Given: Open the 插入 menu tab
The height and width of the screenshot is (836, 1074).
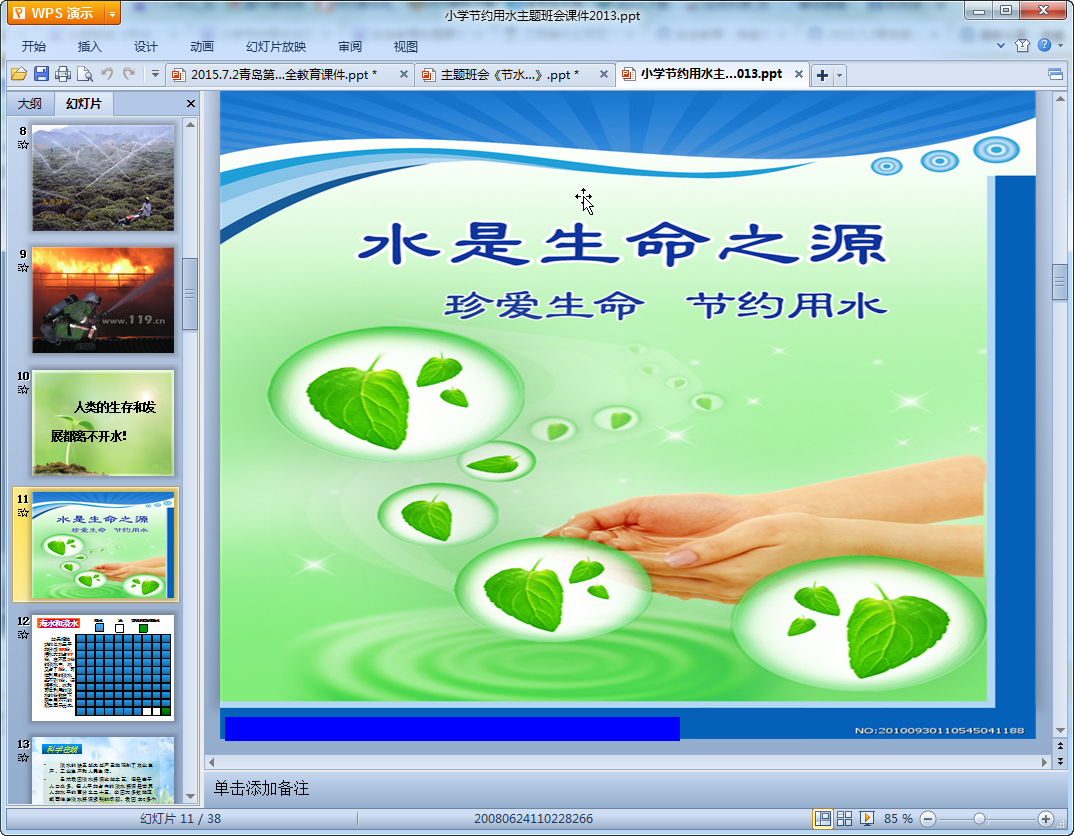Looking at the screenshot, I should click(x=90, y=47).
